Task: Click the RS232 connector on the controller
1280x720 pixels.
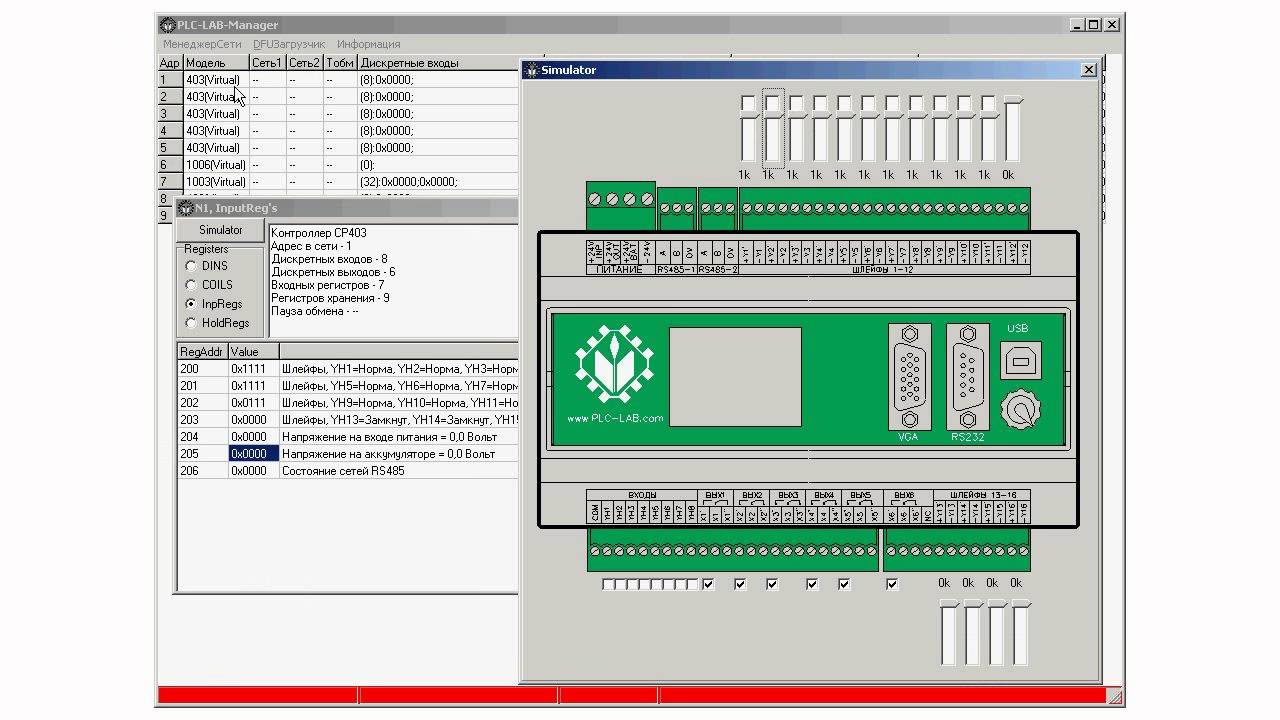Action: 967,377
